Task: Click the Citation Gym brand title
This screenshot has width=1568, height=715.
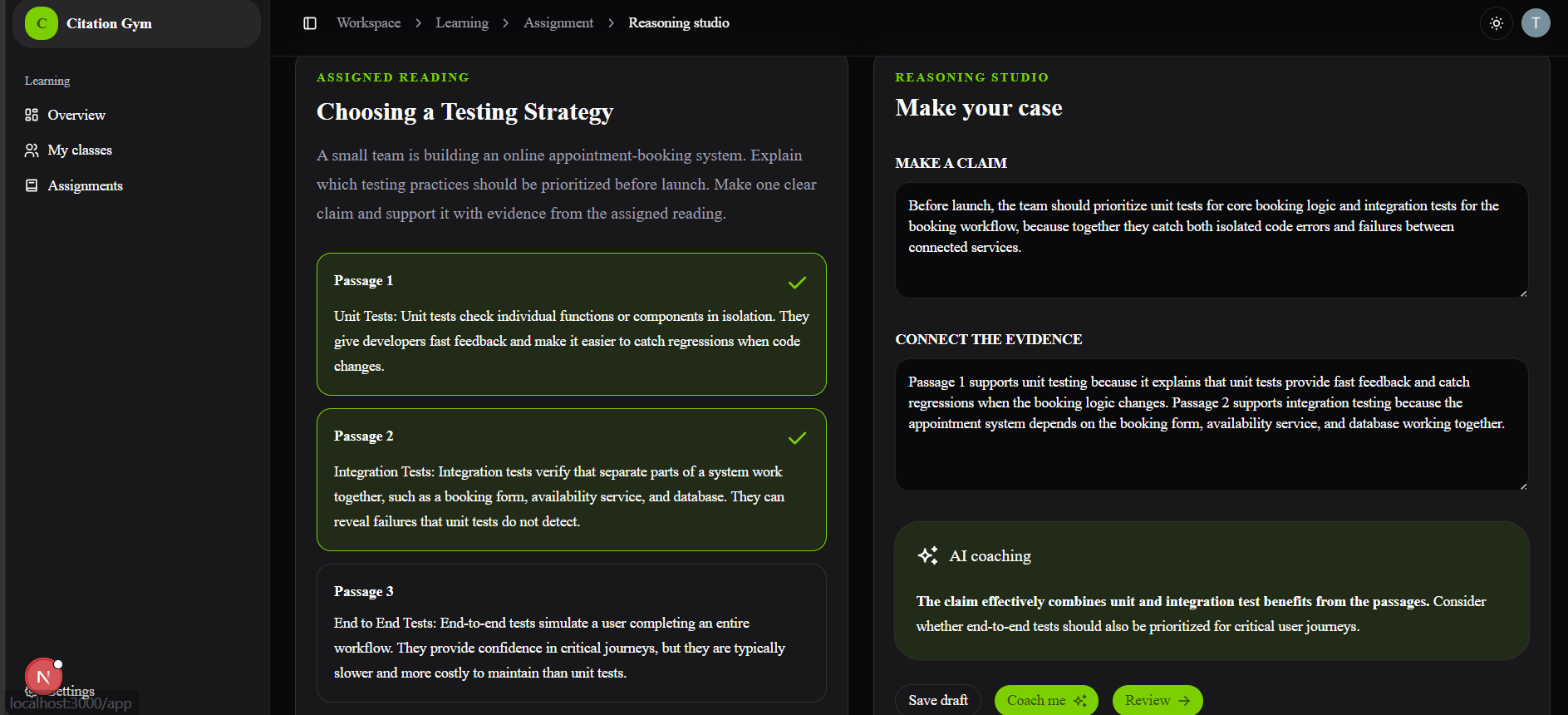Action: (x=109, y=23)
